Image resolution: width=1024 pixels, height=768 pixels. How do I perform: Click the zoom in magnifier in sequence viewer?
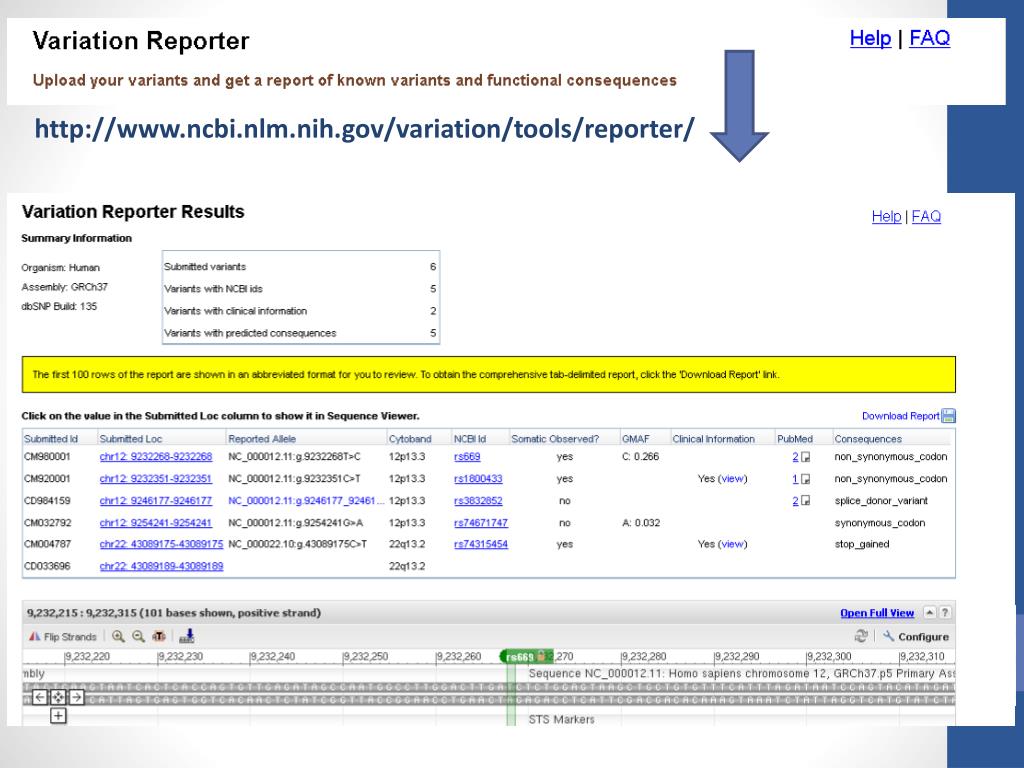pyautogui.click(x=118, y=636)
